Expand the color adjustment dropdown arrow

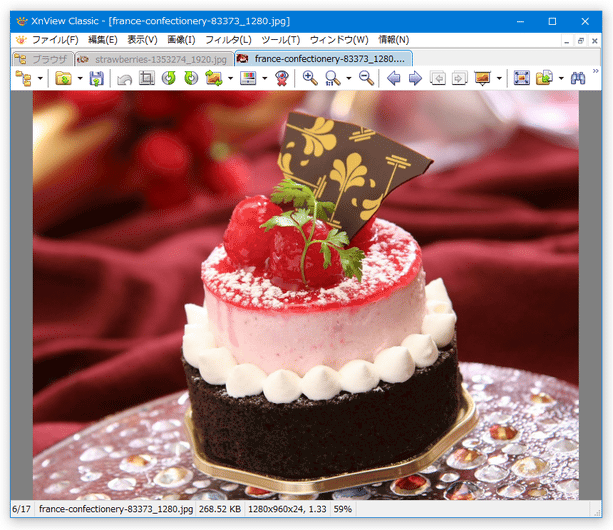[265, 79]
